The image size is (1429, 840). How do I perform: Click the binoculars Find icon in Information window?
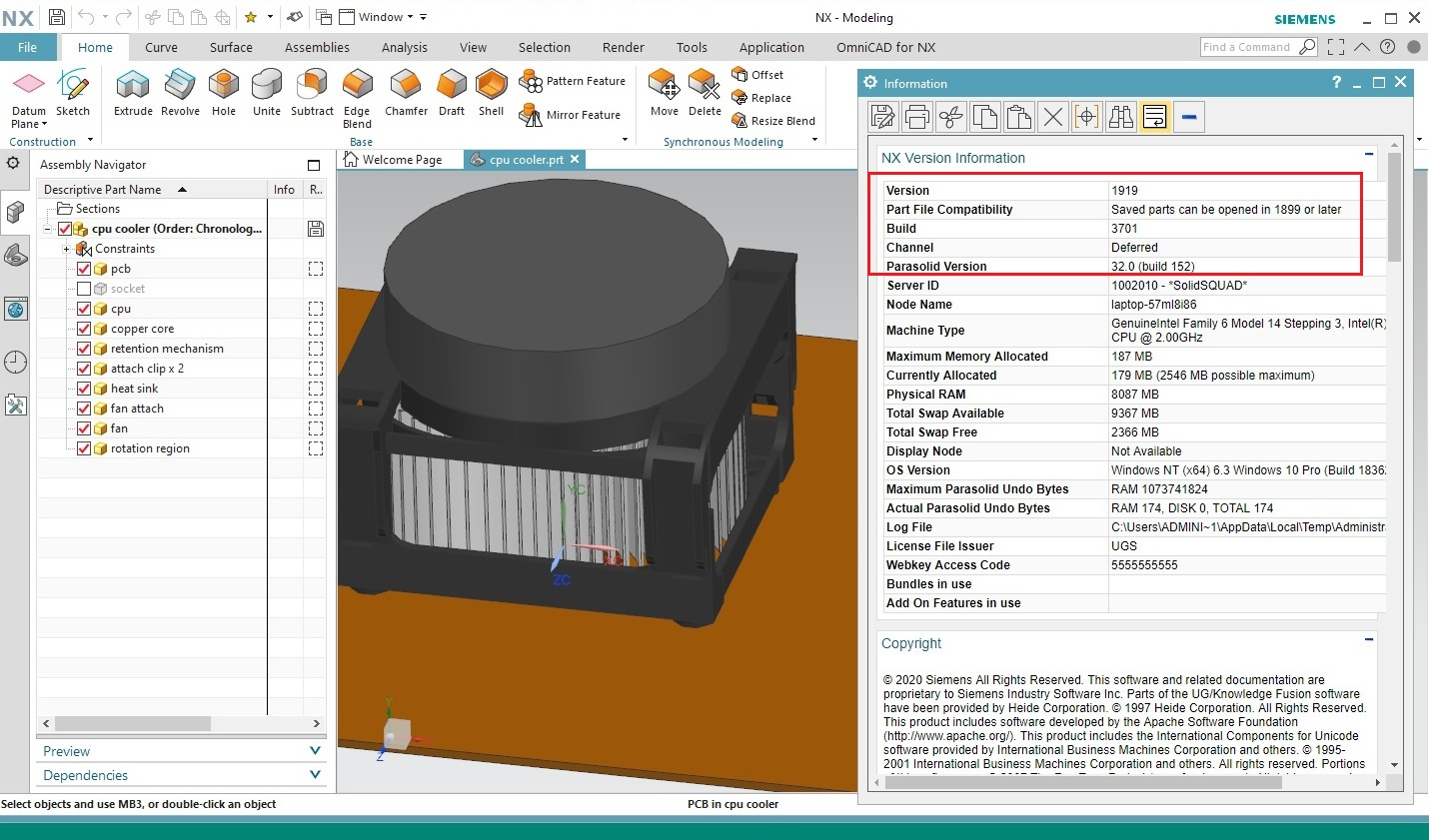(x=1121, y=117)
